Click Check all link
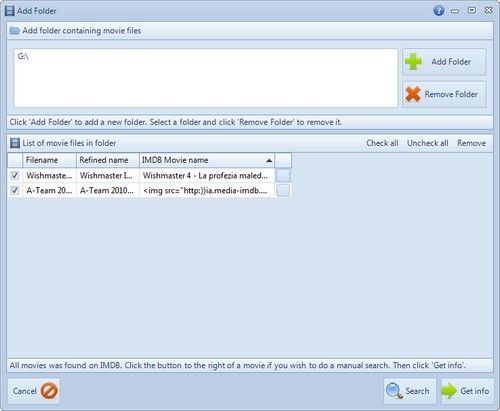Screen dimensions: 500x411 coord(382,143)
